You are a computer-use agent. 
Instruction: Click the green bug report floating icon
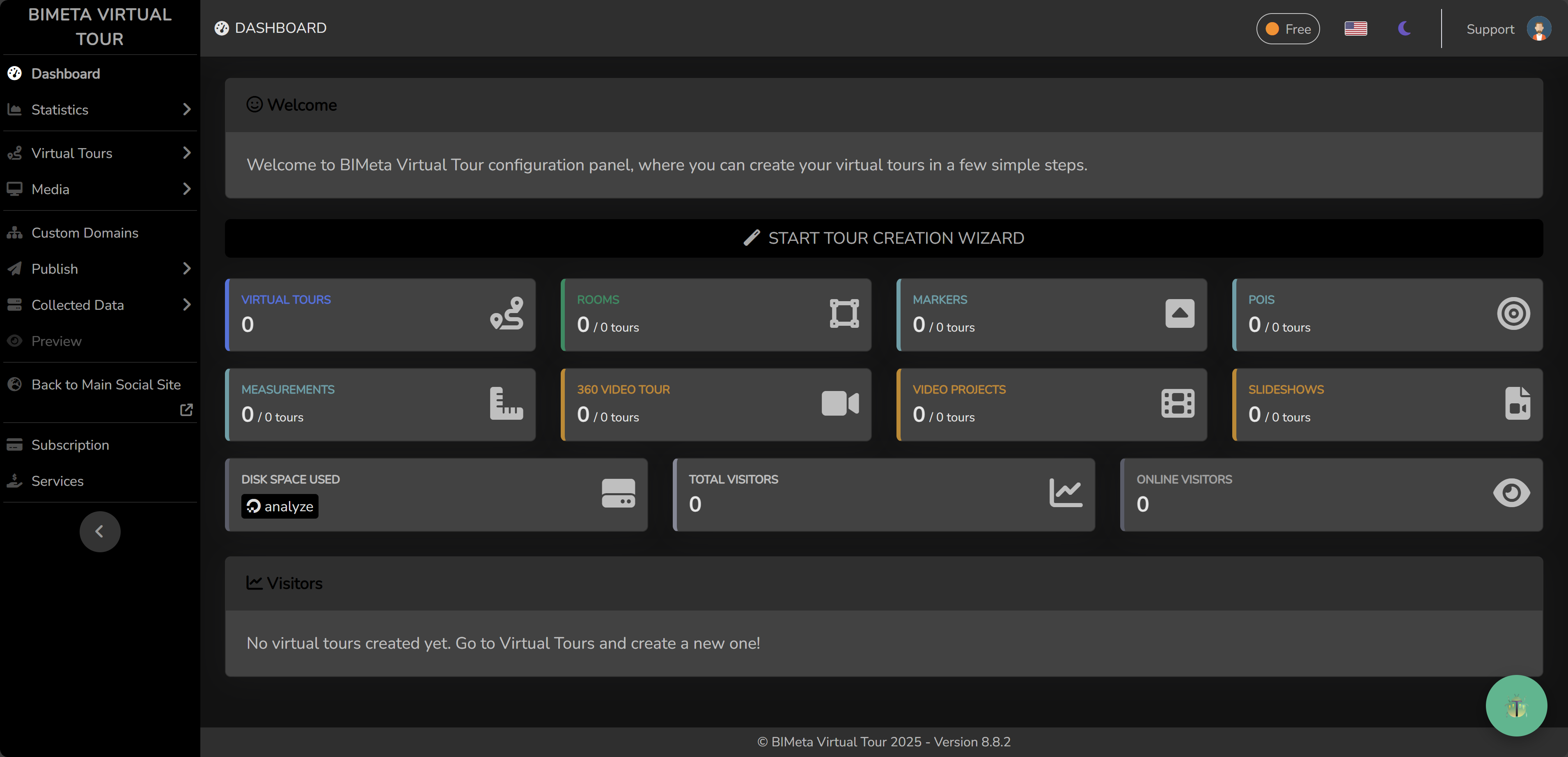(x=1515, y=706)
